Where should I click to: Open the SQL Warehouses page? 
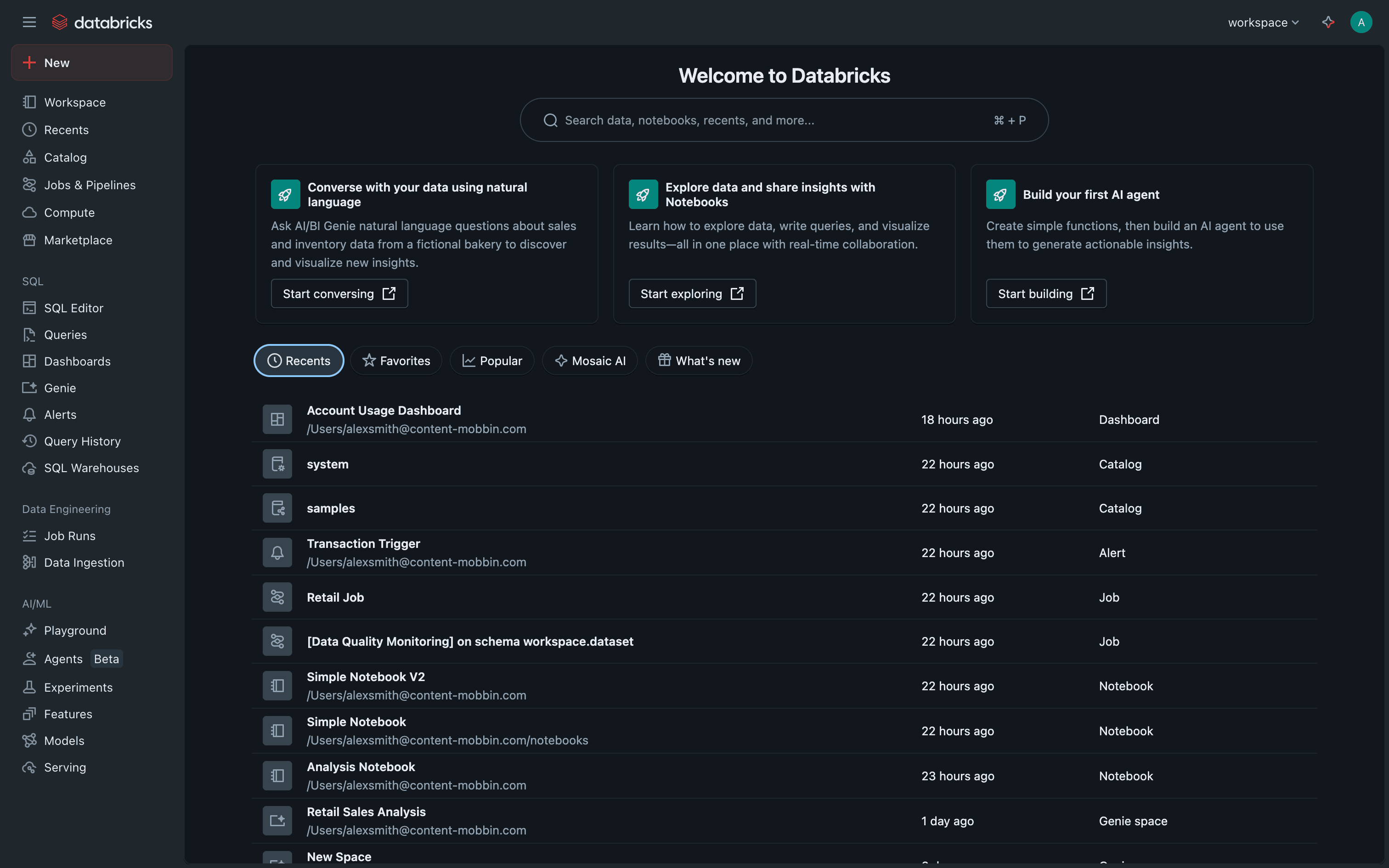pos(91,468)
